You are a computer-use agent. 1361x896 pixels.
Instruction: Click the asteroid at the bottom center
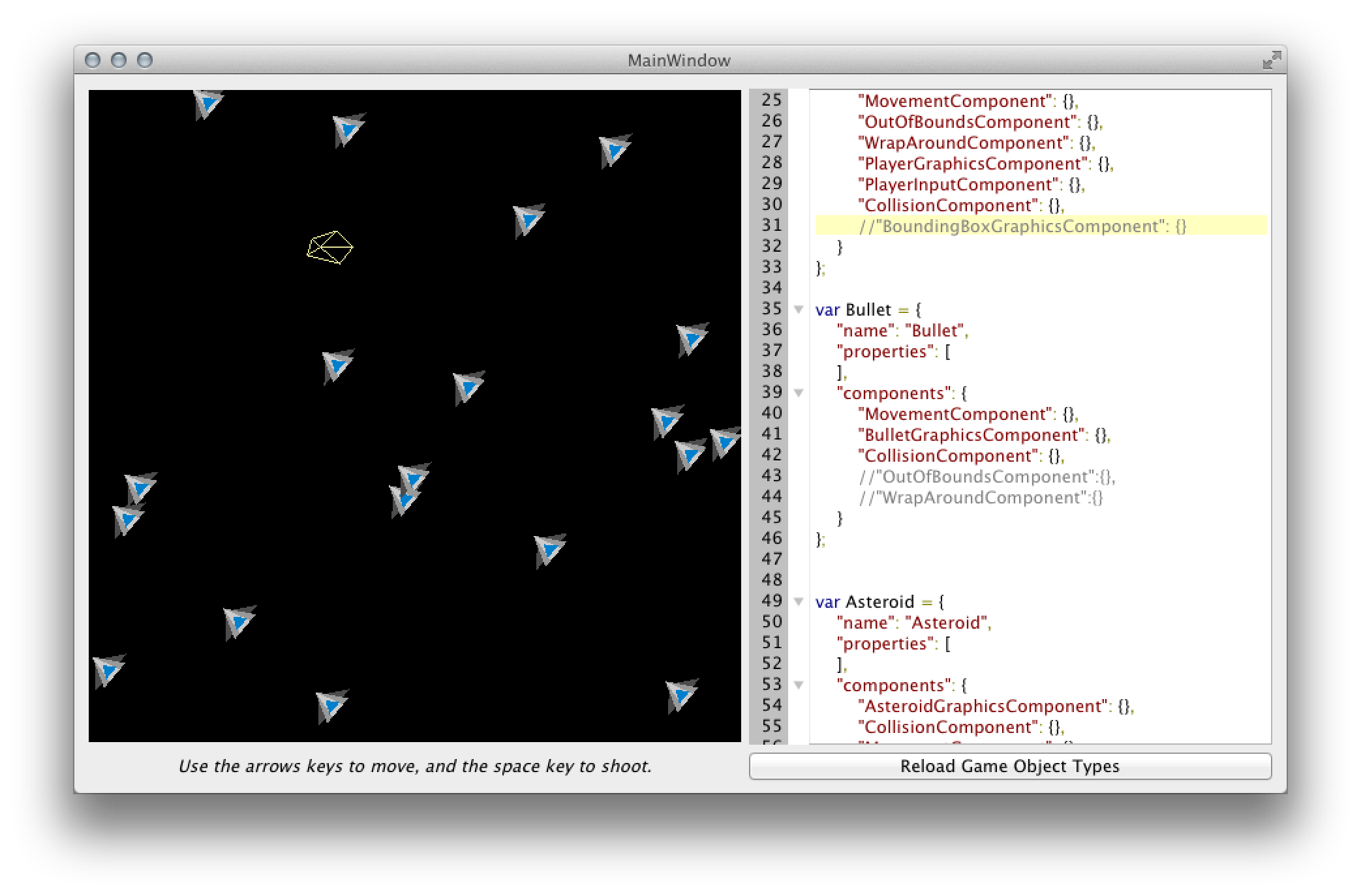click(332, 706)
